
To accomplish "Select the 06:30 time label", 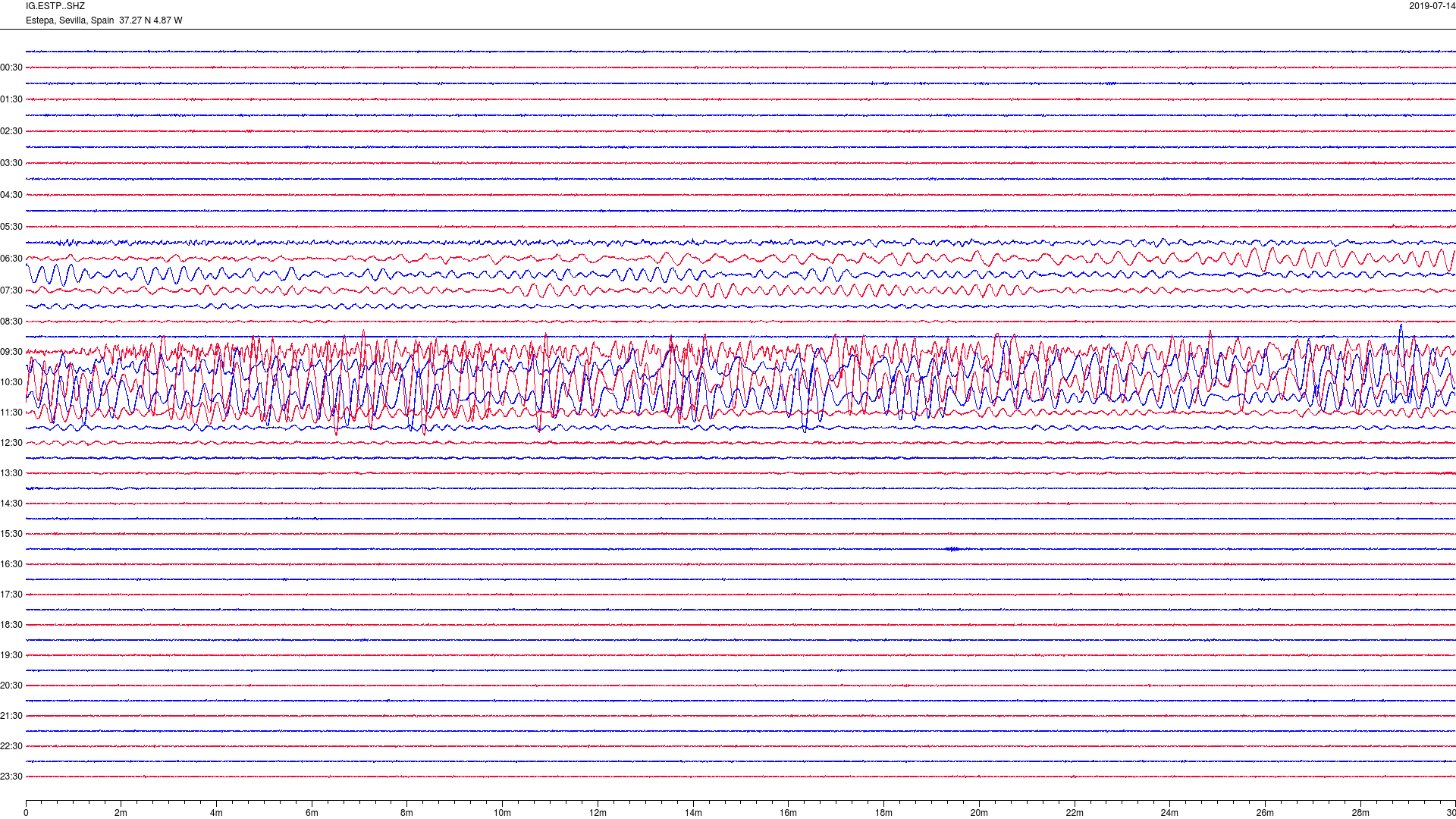I will [11, 259].
